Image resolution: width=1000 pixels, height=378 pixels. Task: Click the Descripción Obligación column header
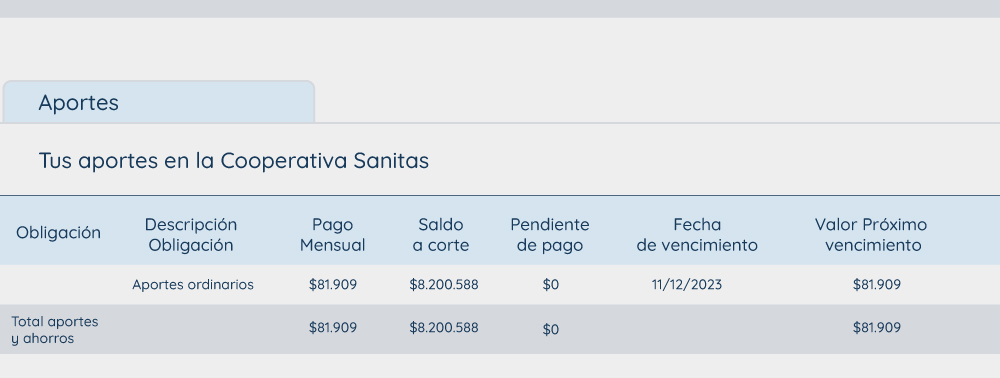point(191,235)
